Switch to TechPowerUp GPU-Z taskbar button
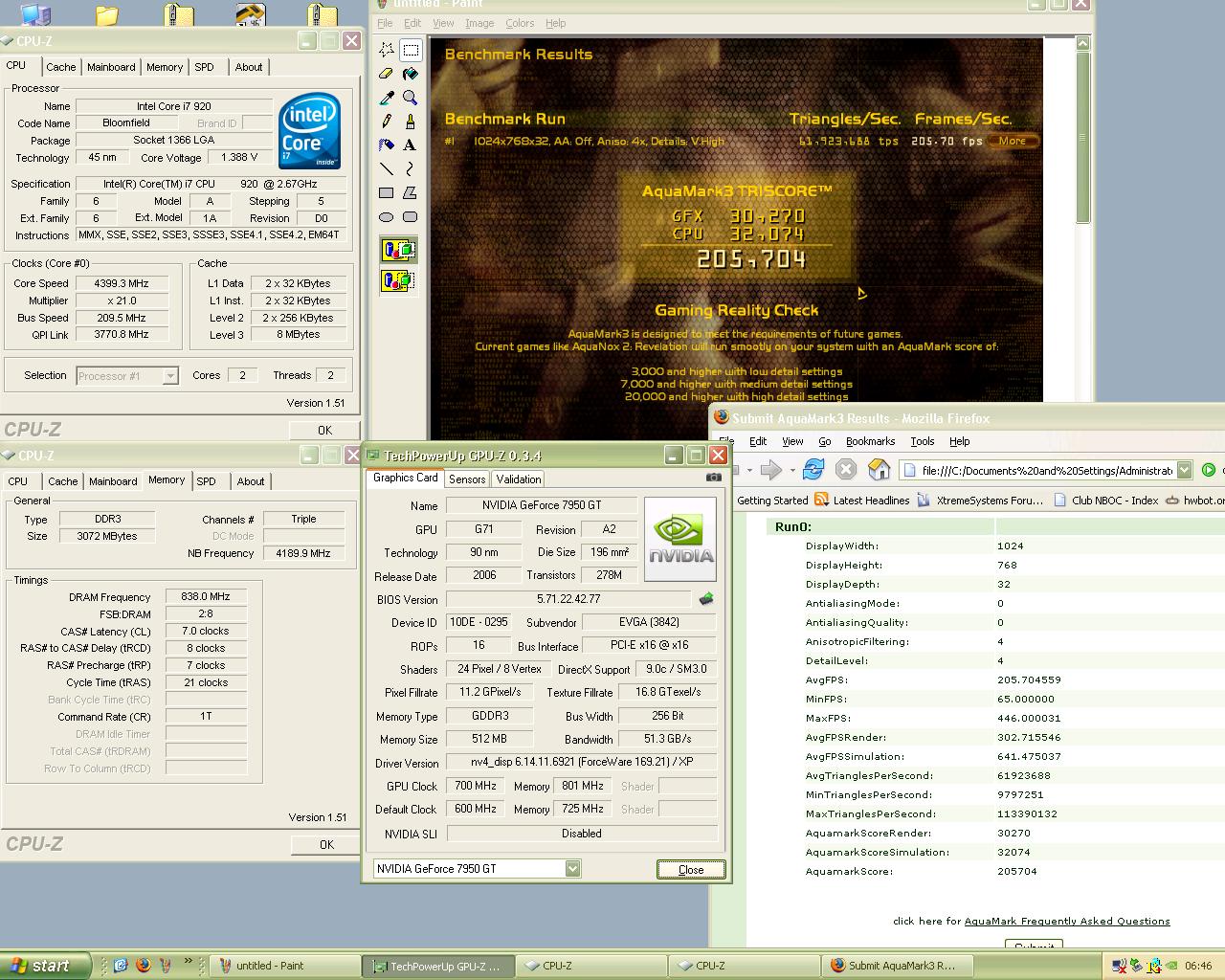 (438, 966)
